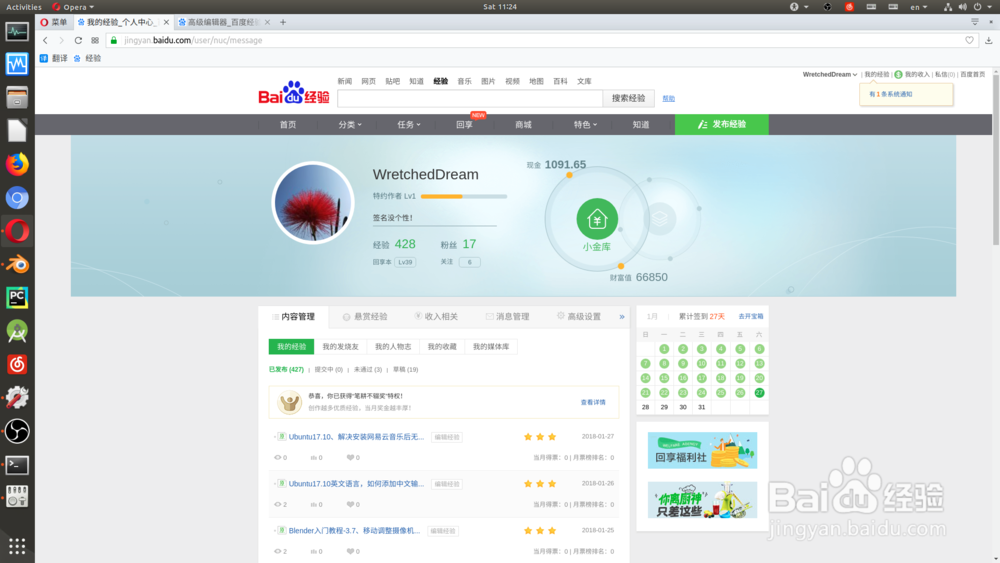
Task: Open the Opera app menu in top bar
Action: tap(73, 7)
